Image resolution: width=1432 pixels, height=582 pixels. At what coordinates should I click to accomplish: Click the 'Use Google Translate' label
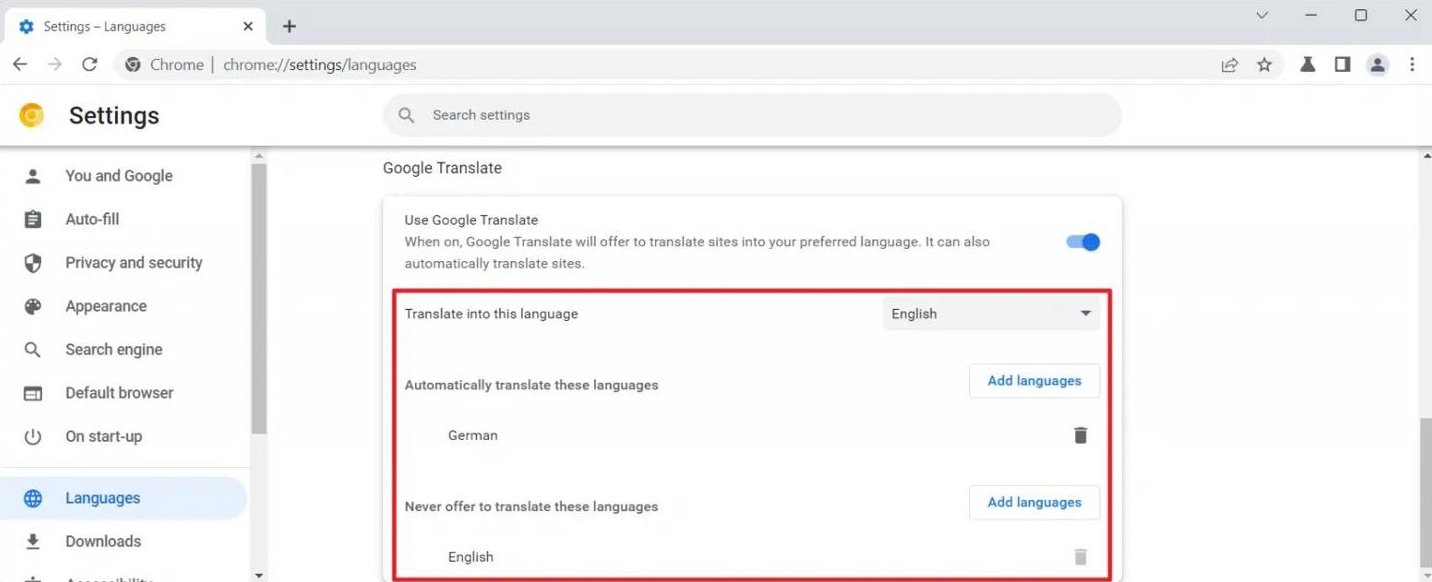tap(471, 220)
